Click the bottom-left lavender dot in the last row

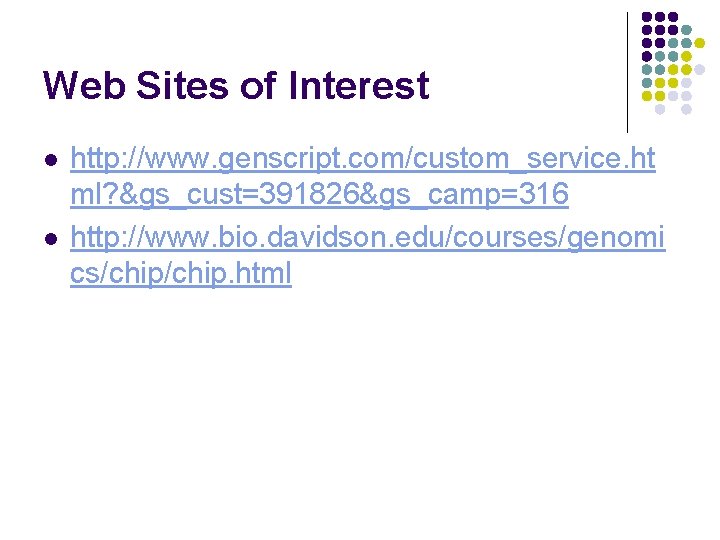point(660,109)
